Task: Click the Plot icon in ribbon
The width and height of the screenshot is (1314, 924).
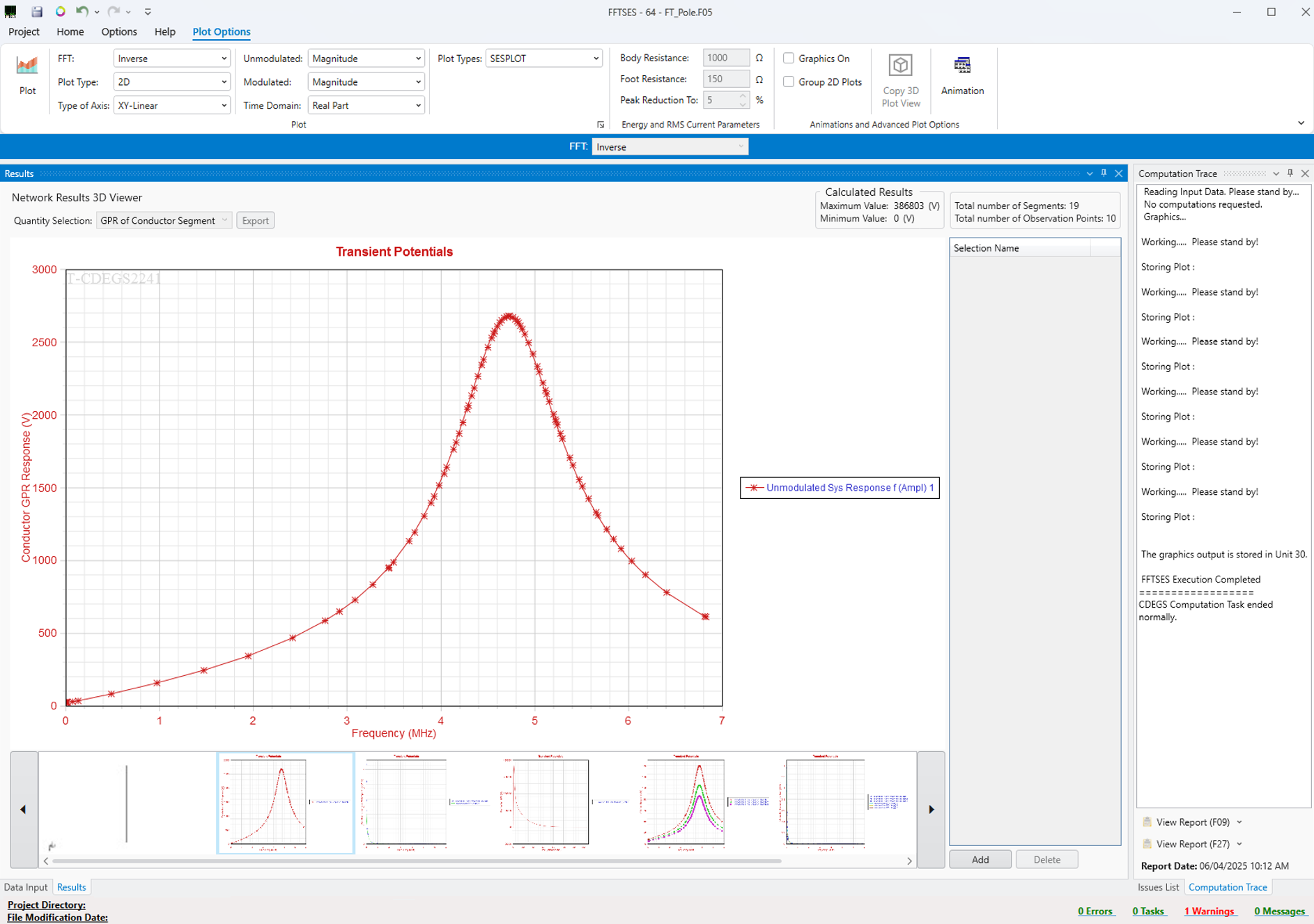Action: coord(27,75)
